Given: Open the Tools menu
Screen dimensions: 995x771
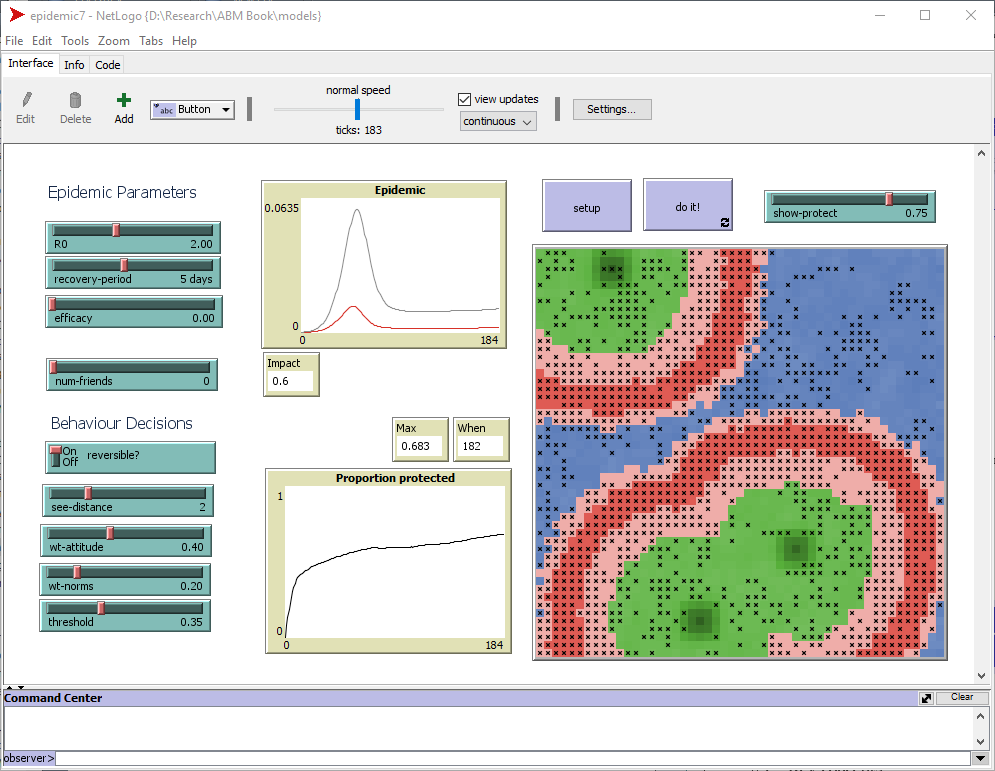Looking at the screenshot, I should pyautogui.click(x=75, y=41).
